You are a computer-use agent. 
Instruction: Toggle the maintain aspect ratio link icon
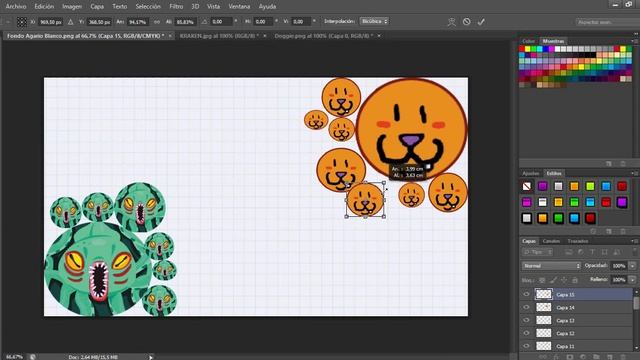tap(157, 22)
